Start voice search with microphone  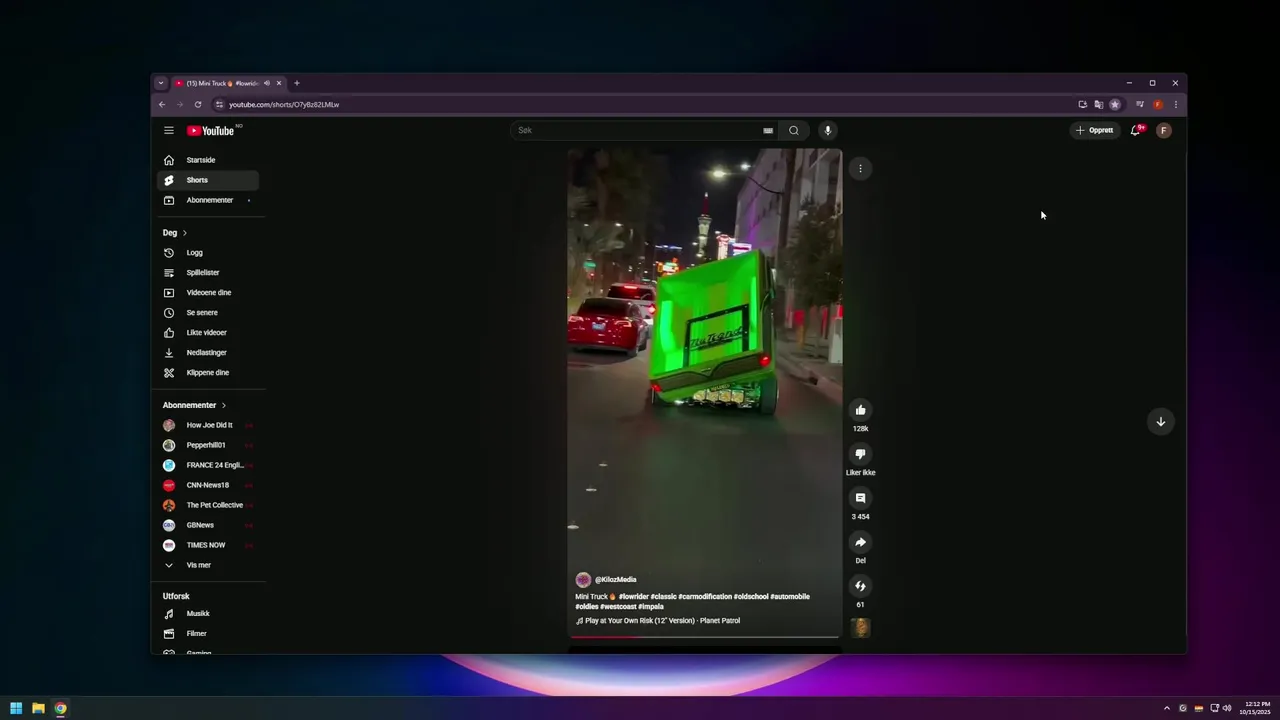tap(827, 130)
